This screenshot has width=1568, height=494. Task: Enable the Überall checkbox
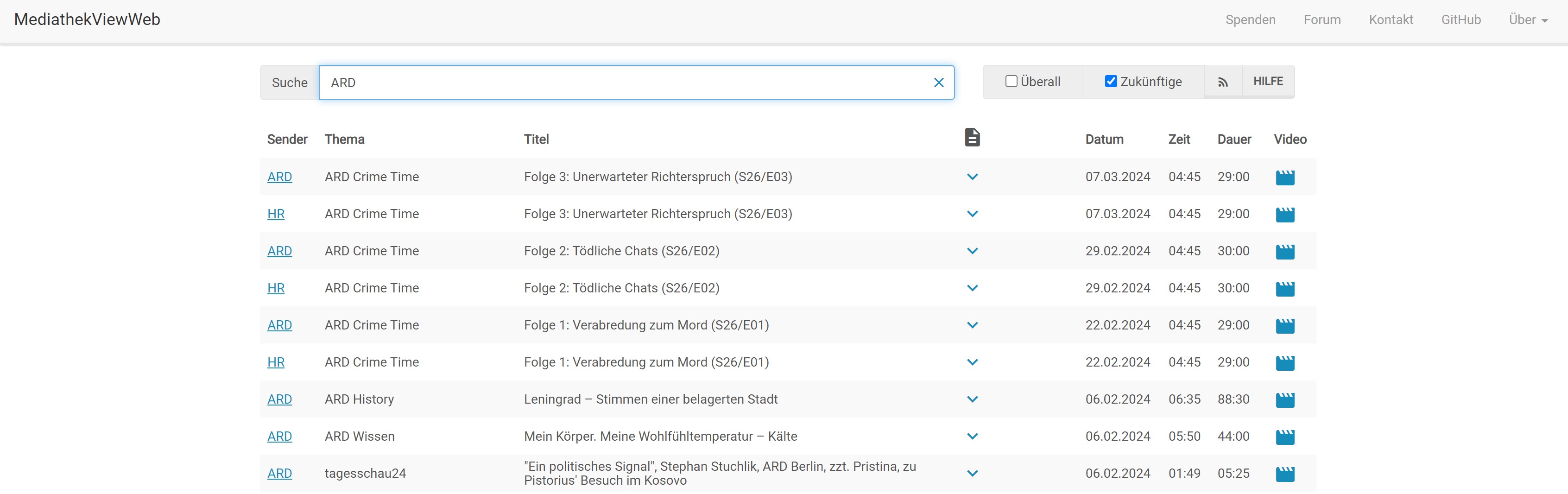point(1011,82)
